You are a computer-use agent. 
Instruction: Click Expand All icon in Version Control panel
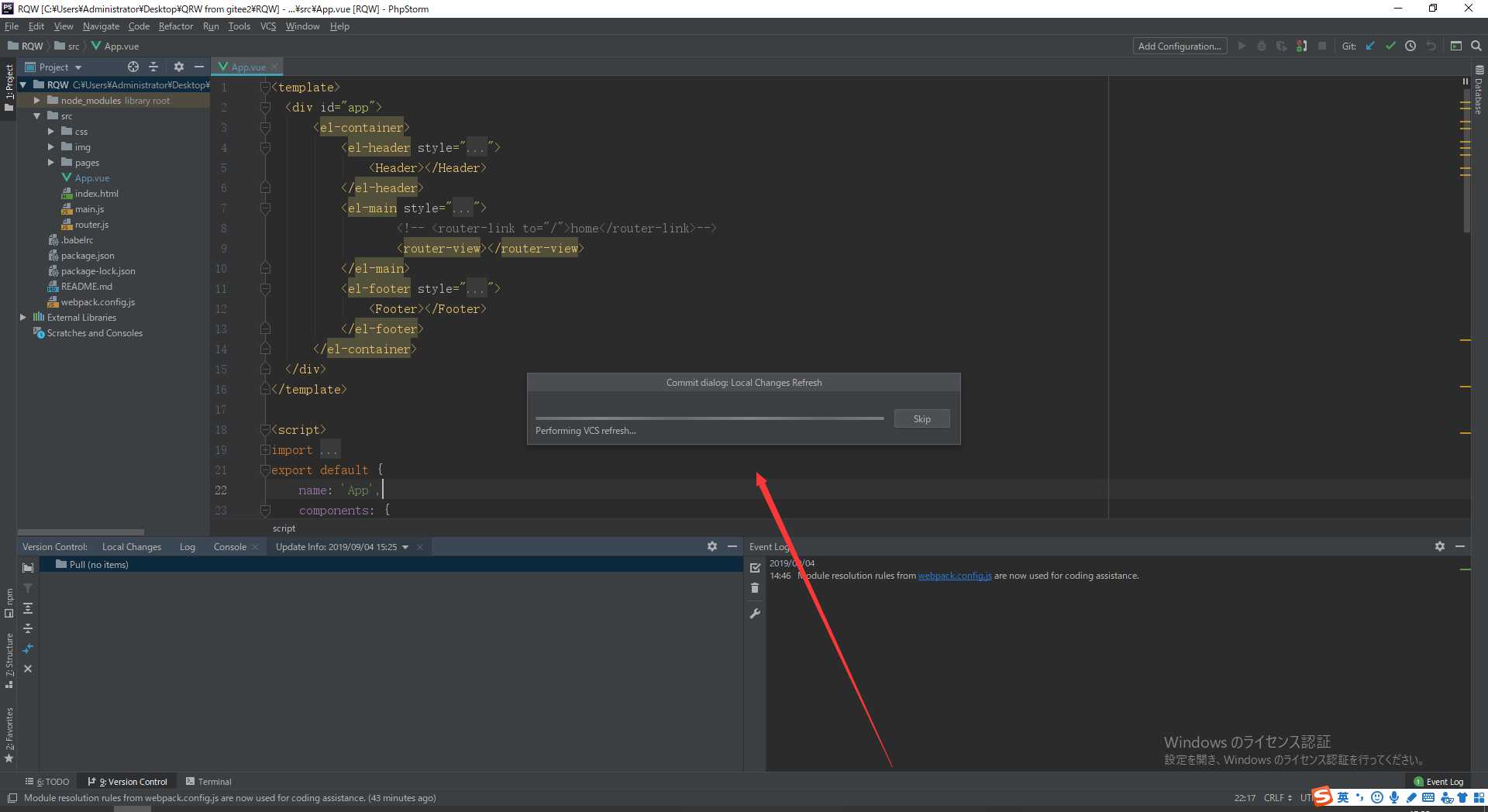click(x=28, y=608)
